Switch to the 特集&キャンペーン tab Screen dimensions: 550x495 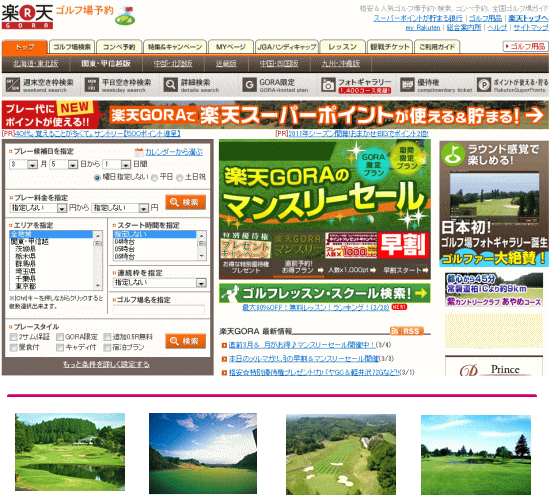pos(175,47)
